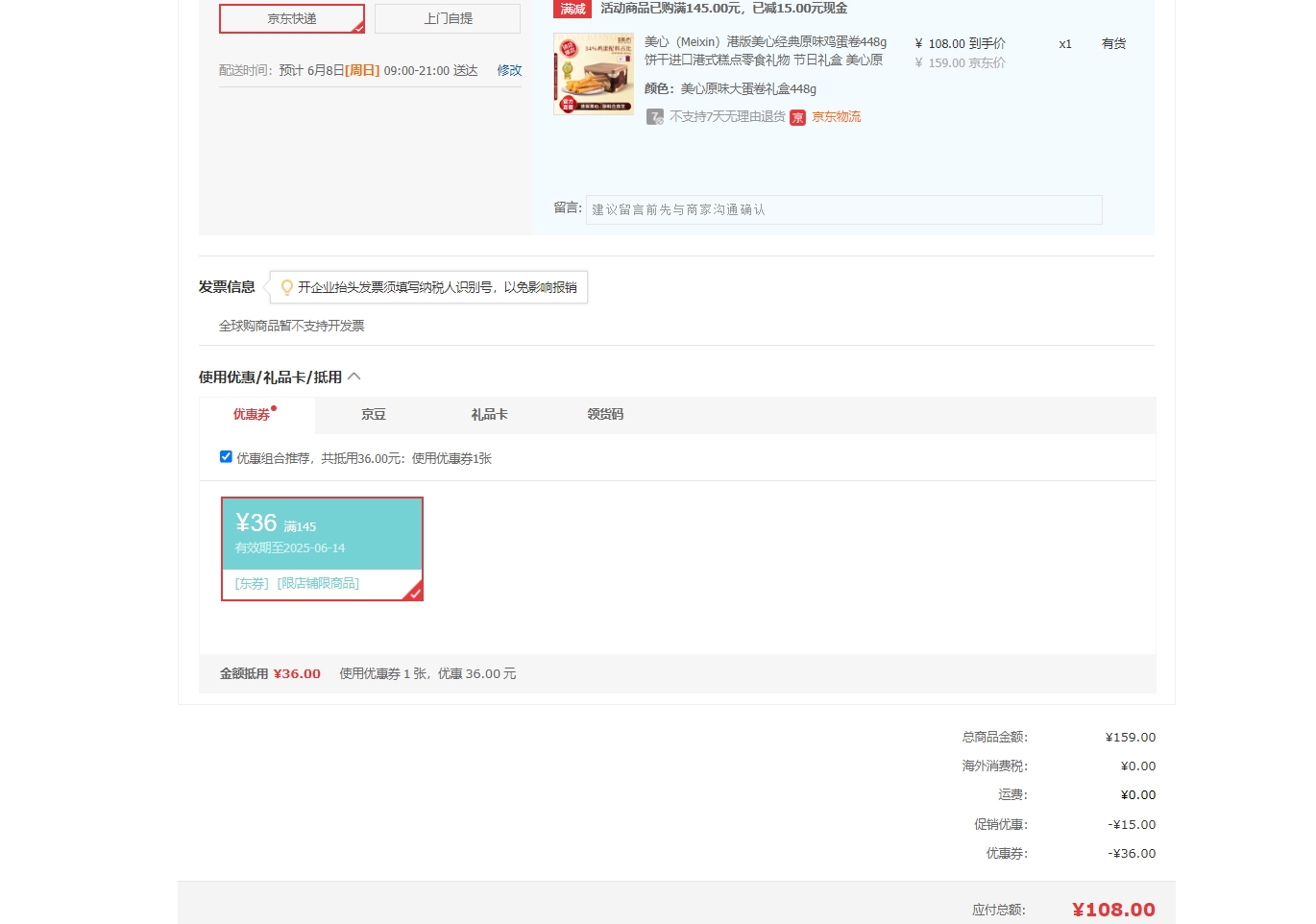
Task: Click the 优惠券 -¥36.00 summary value
Action: click(x=1132, y=854)
